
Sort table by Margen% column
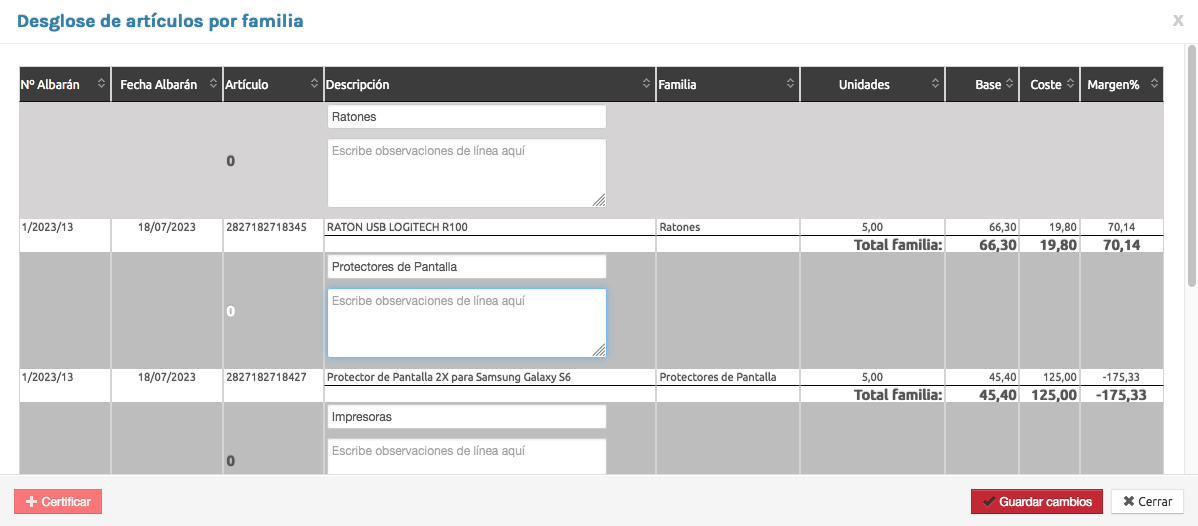[1154, 85]
